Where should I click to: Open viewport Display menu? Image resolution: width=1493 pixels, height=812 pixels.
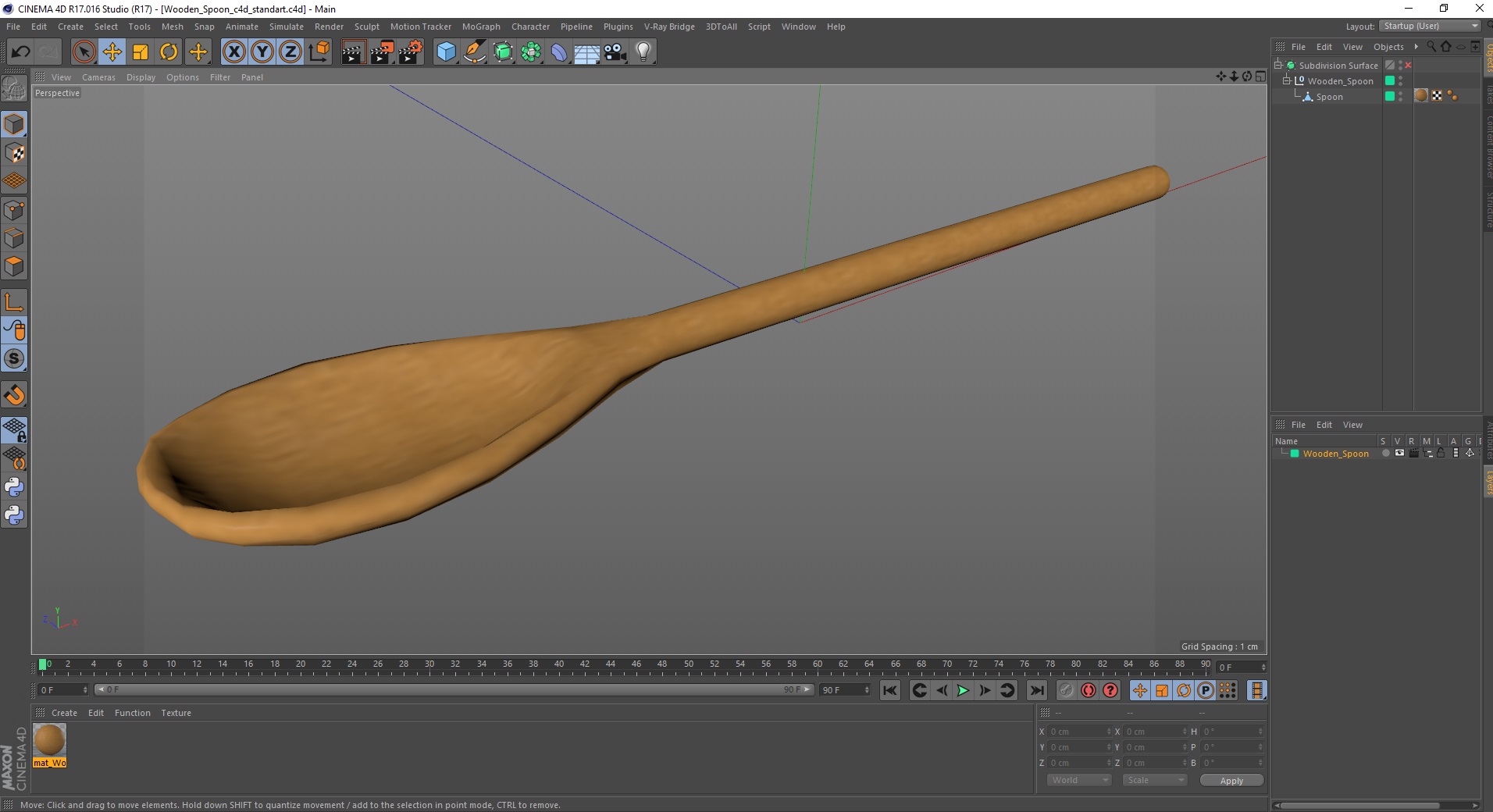(x=141, y=77)
